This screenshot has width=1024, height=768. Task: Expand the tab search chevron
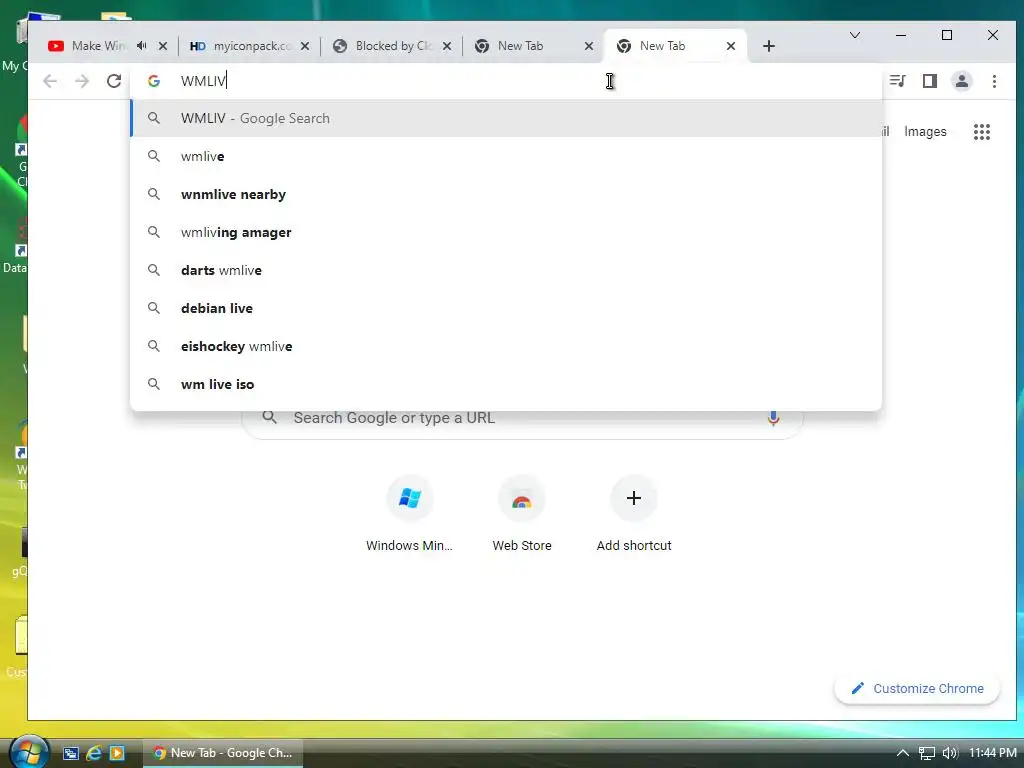tap(854, 35)
